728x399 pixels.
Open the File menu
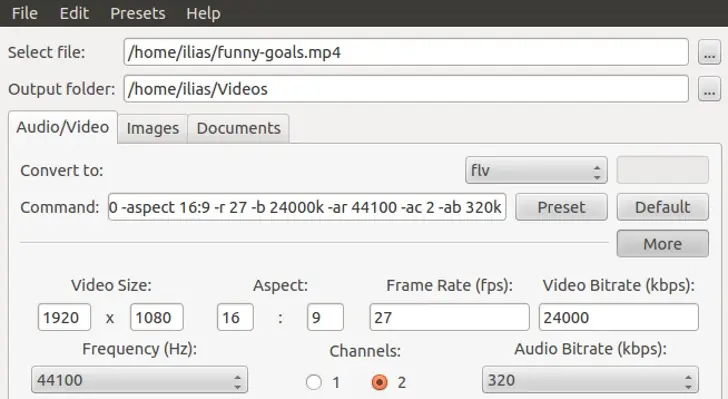coord(25,13)
